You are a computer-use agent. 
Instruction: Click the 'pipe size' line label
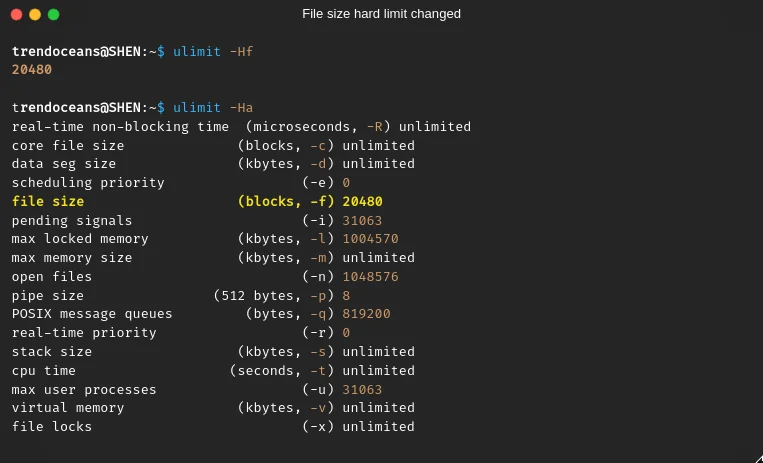tap(48, 295)
